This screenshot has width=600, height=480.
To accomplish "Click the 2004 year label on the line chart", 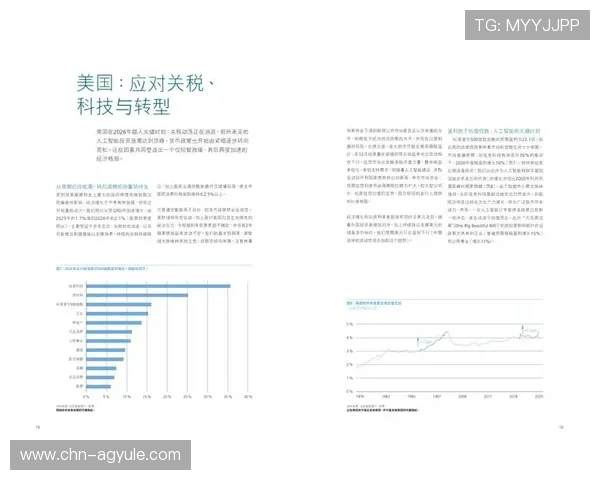I will click(462, 397).
